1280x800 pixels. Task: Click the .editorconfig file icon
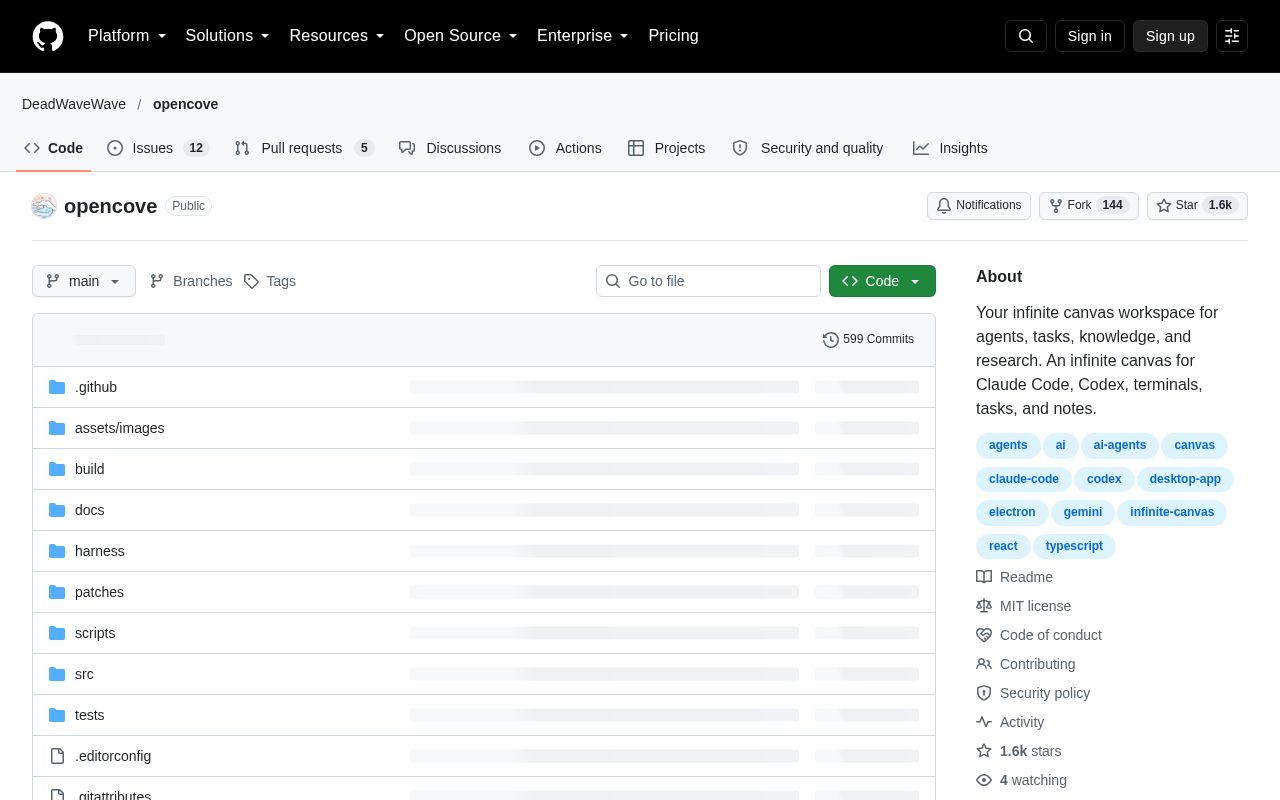(x=57, y=756)
